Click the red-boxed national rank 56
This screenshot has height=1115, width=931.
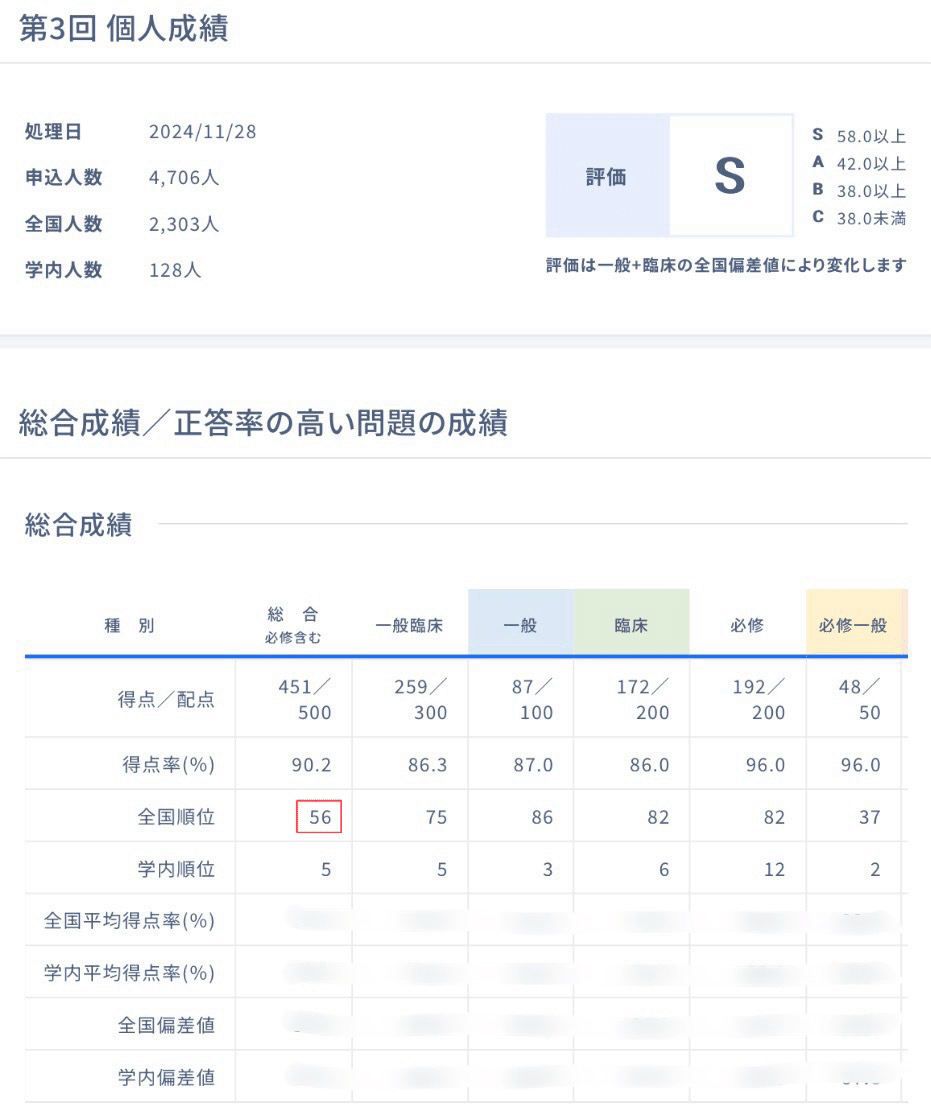click(319, 817)
